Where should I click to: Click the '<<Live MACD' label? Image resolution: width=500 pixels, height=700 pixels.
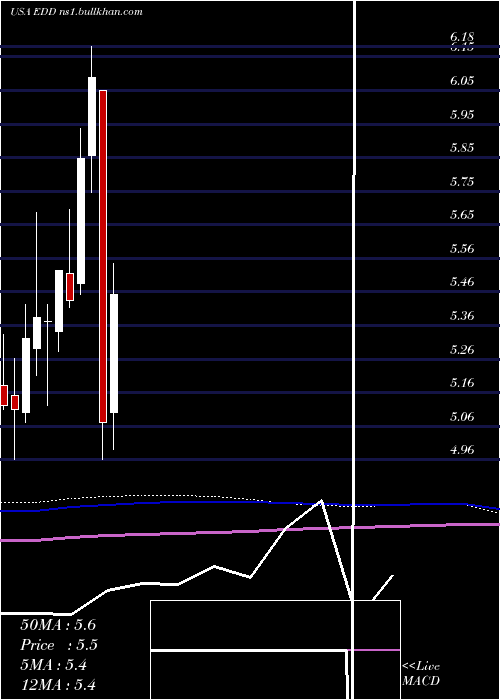(421, 673)
